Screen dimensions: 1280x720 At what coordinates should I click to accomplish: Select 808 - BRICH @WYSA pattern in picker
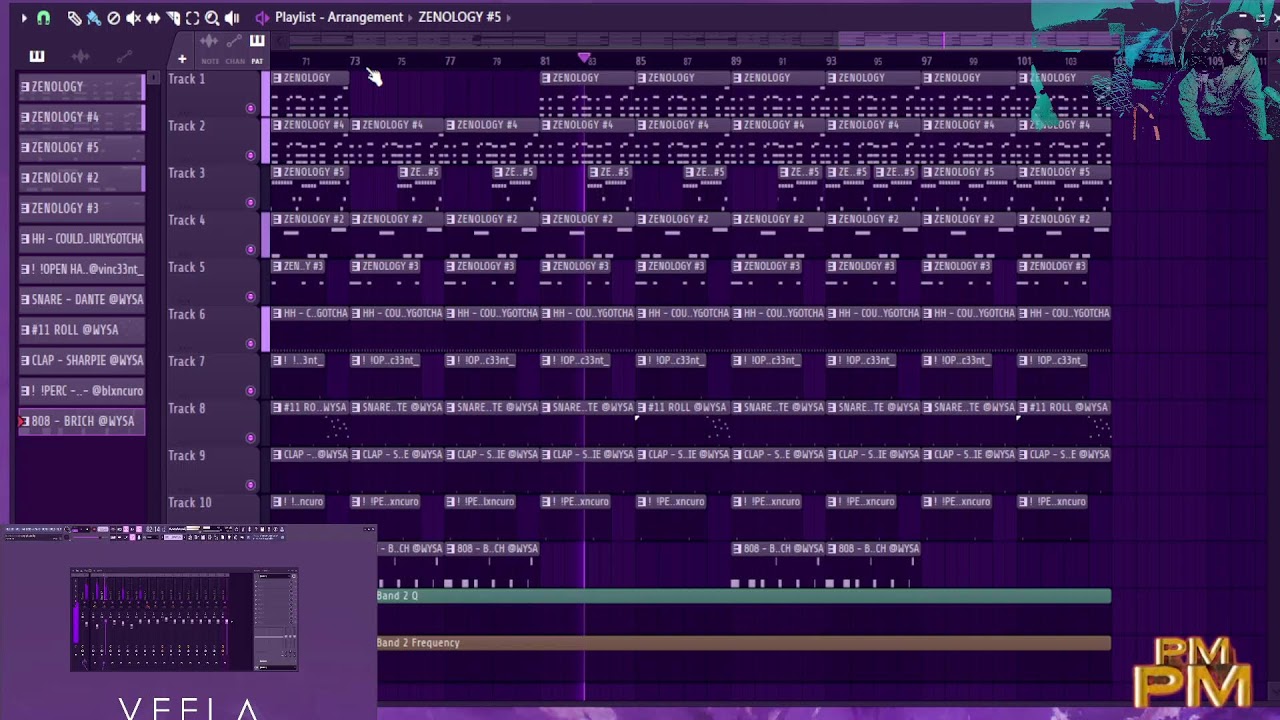click(x=82, y=421)
